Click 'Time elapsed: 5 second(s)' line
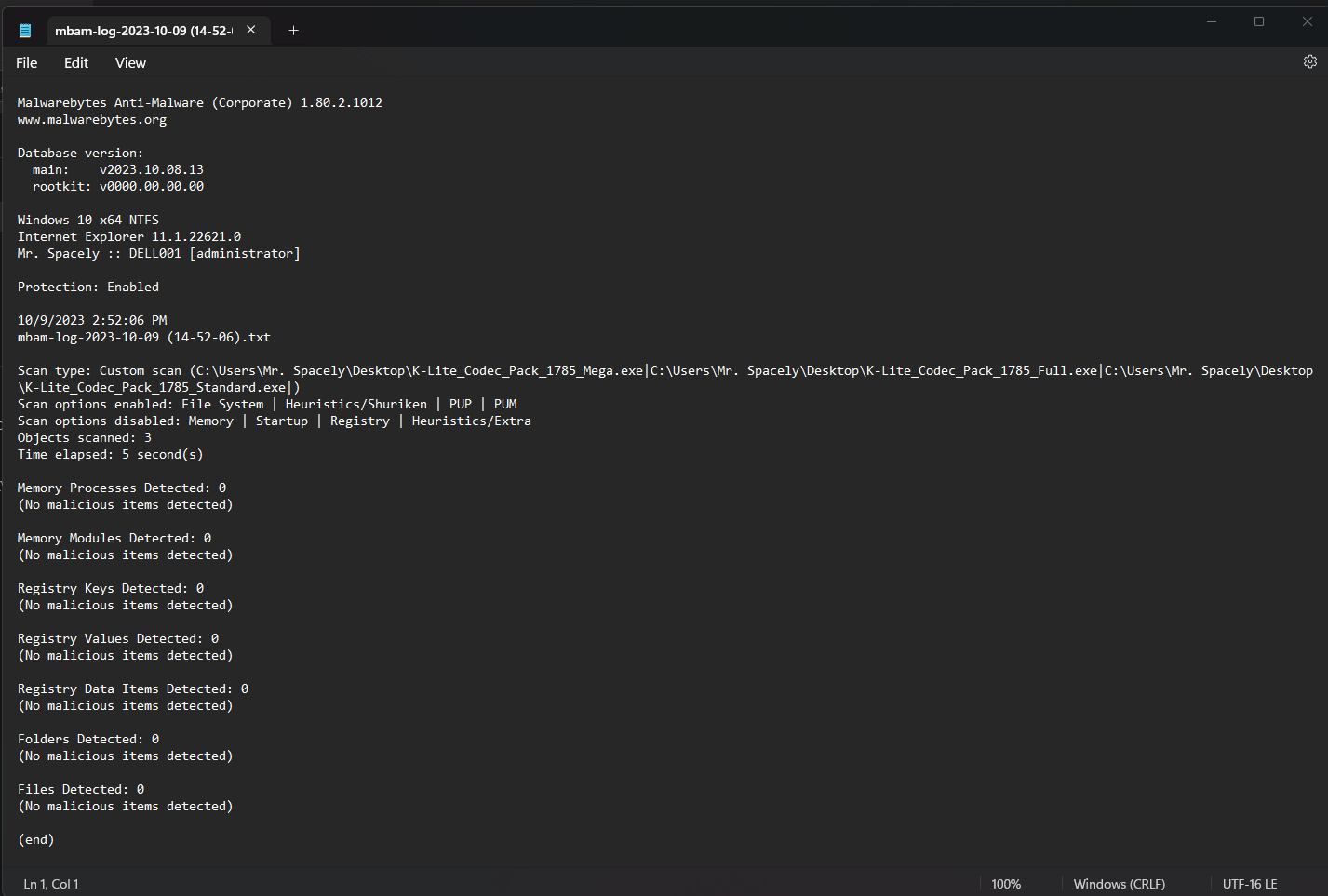Screen dimensions: 1328x896 (x=110, y=454)
